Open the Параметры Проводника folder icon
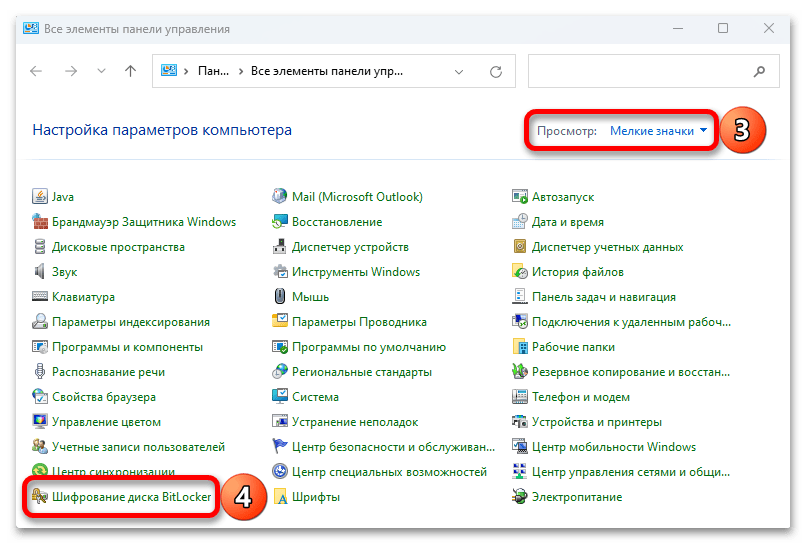 [280, 322]
